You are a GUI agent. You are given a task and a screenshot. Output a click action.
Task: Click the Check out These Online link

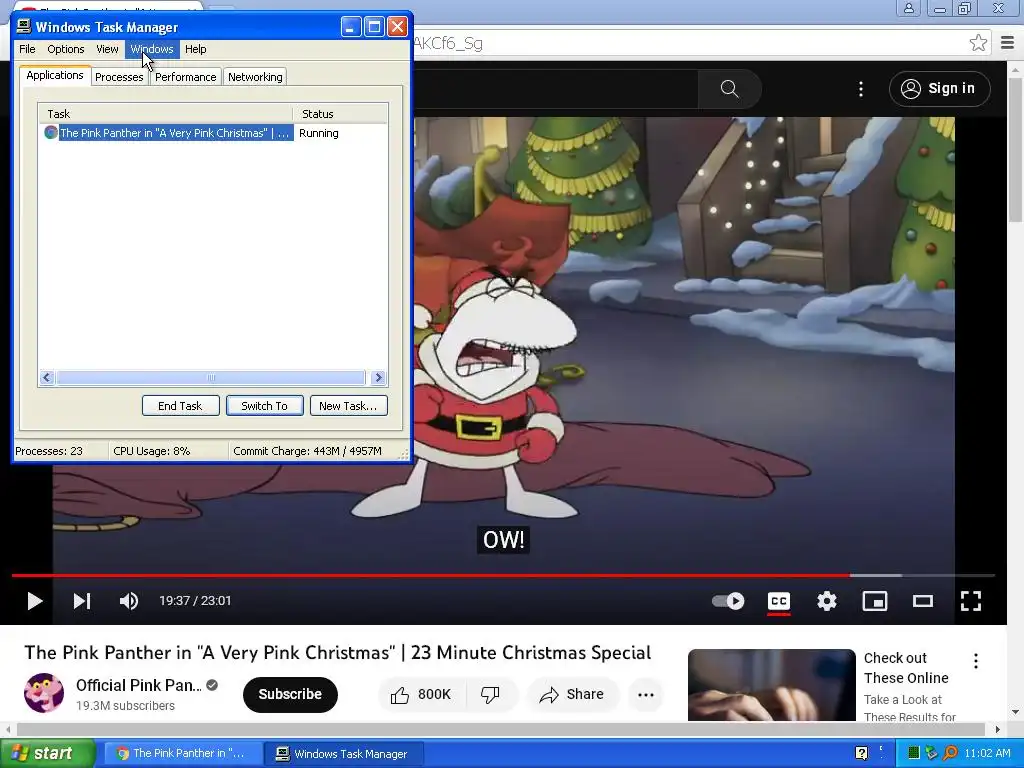click(x=906, y=668)
